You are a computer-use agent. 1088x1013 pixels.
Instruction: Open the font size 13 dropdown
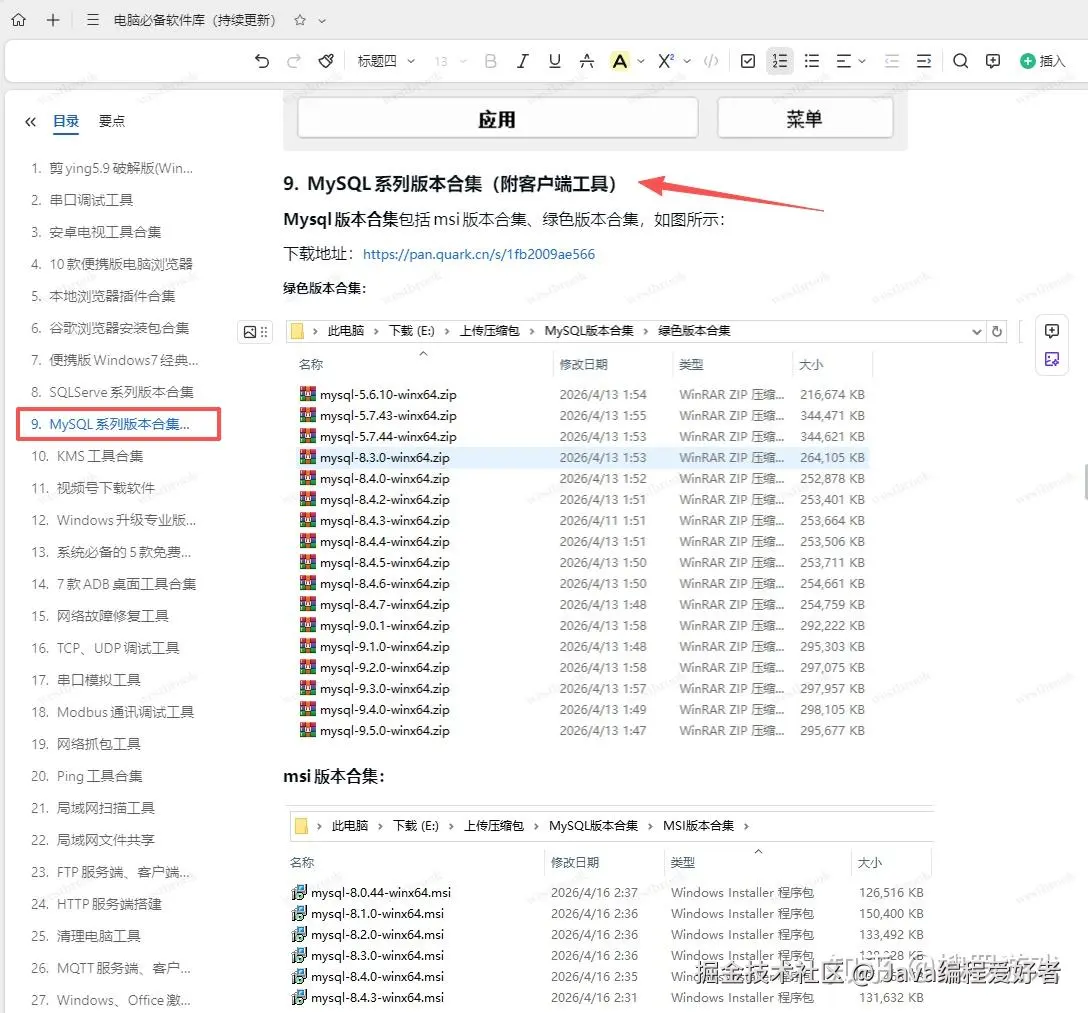click(x=450, y=61)
